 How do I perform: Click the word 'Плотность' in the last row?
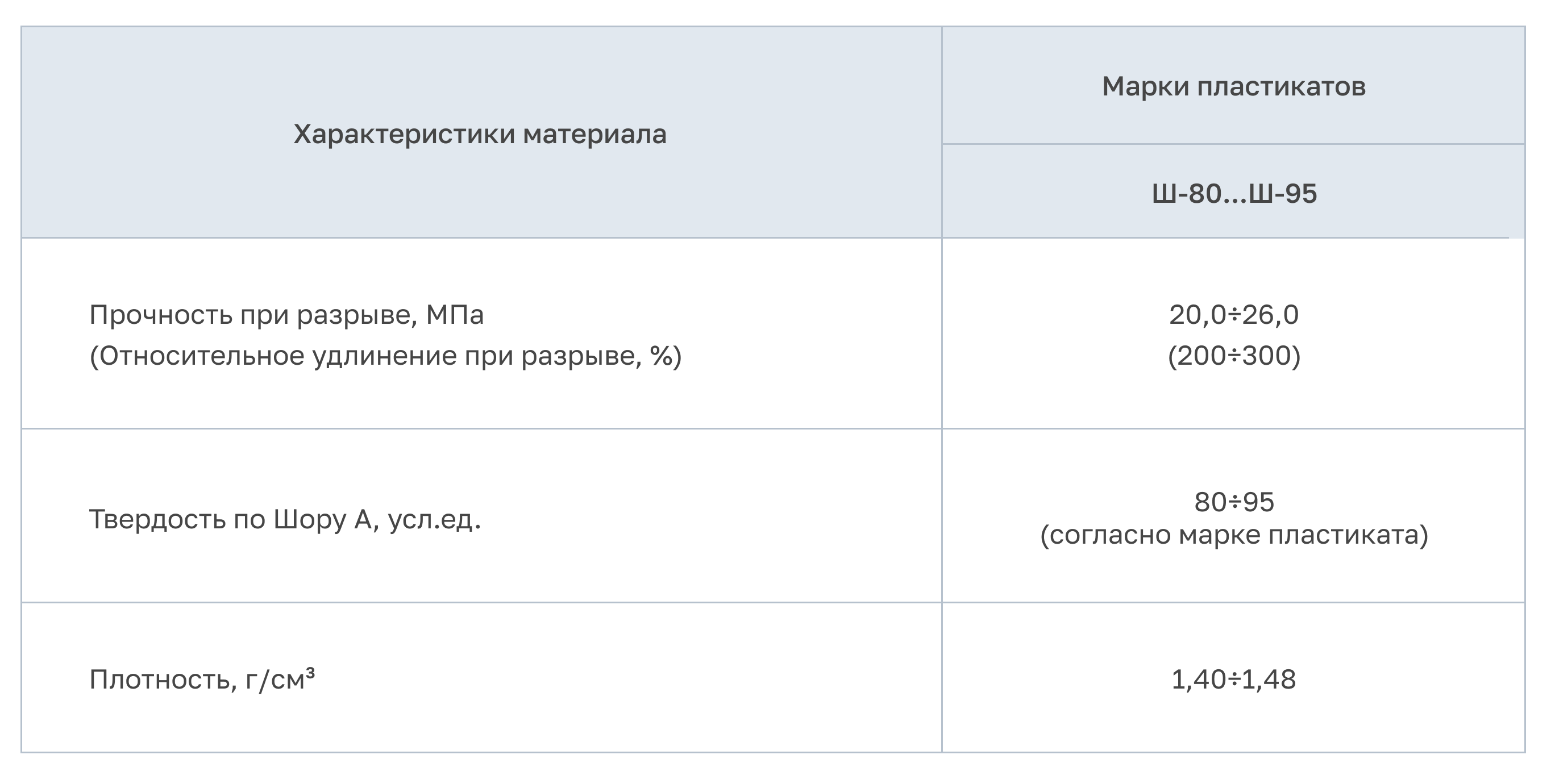click(159, 679)
